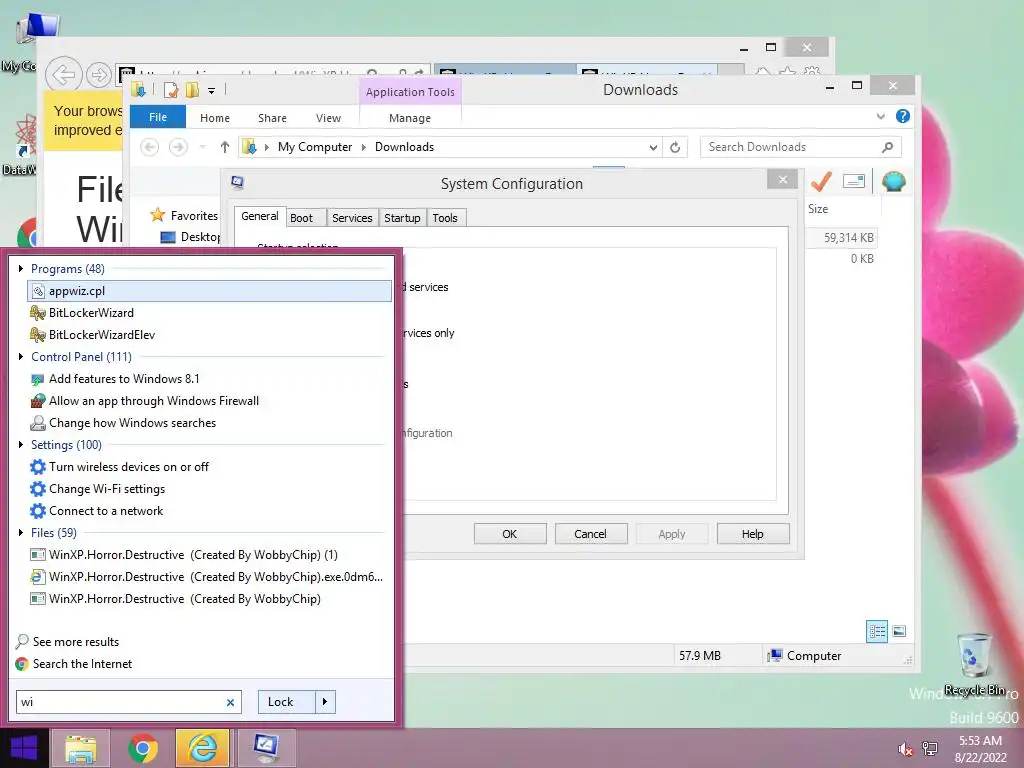Open appwiz.cpl from search results
Screen dimensions: 1024x768
(x=209, y=291)
